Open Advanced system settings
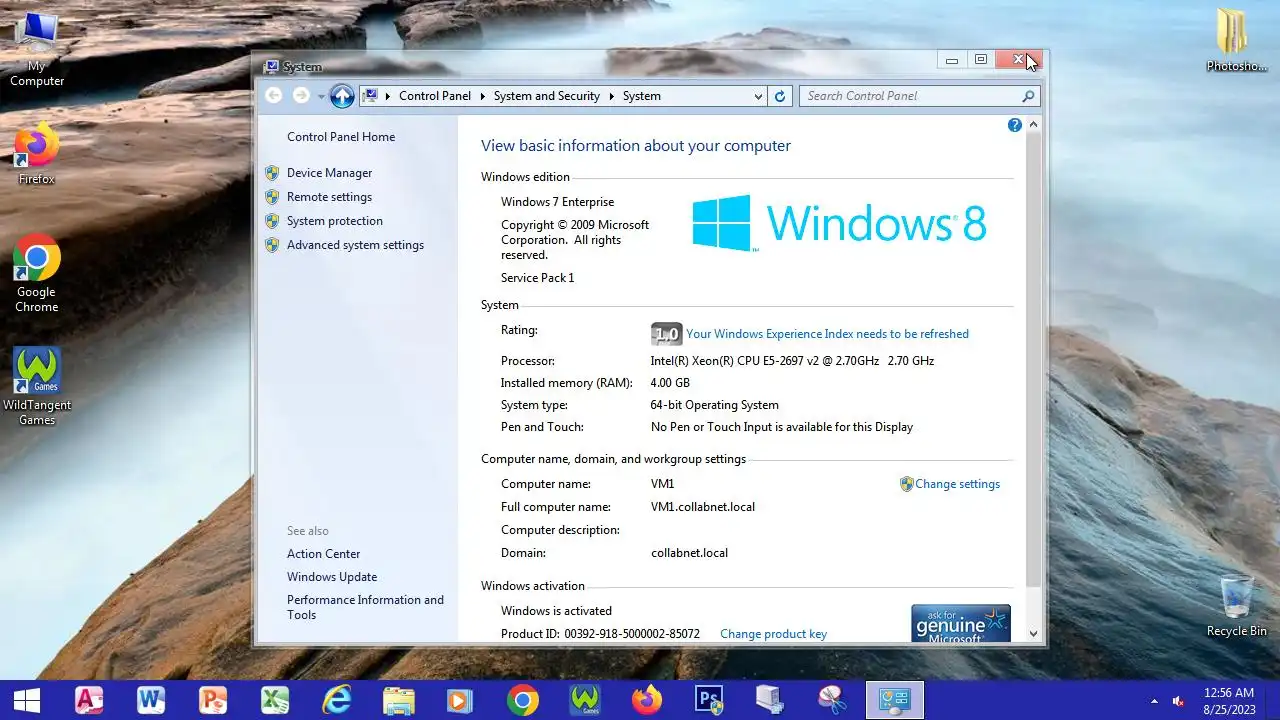The height and width of the screenshot is (720, 1280). click(355, 245)
